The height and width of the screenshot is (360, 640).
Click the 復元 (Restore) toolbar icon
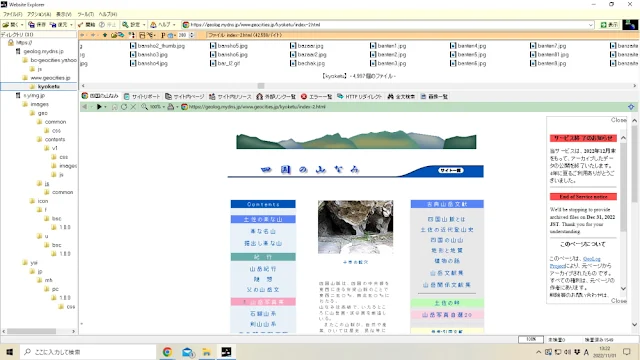tap(53, 25)
